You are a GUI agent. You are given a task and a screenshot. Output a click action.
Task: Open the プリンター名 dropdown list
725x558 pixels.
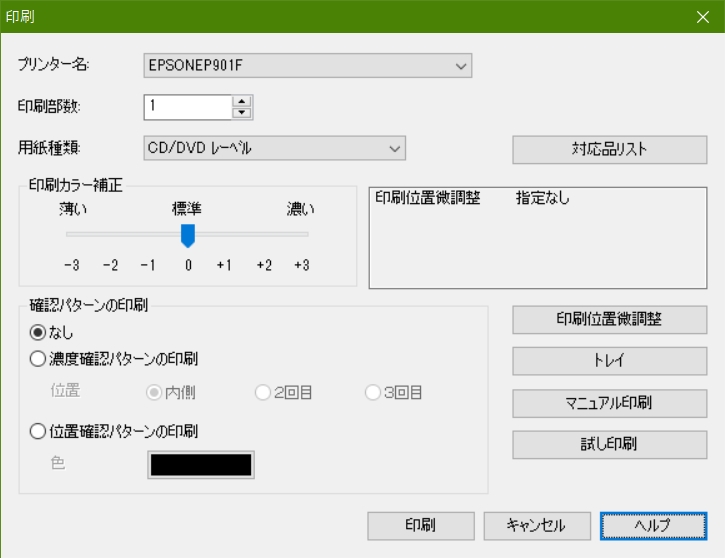pos(307,66)
